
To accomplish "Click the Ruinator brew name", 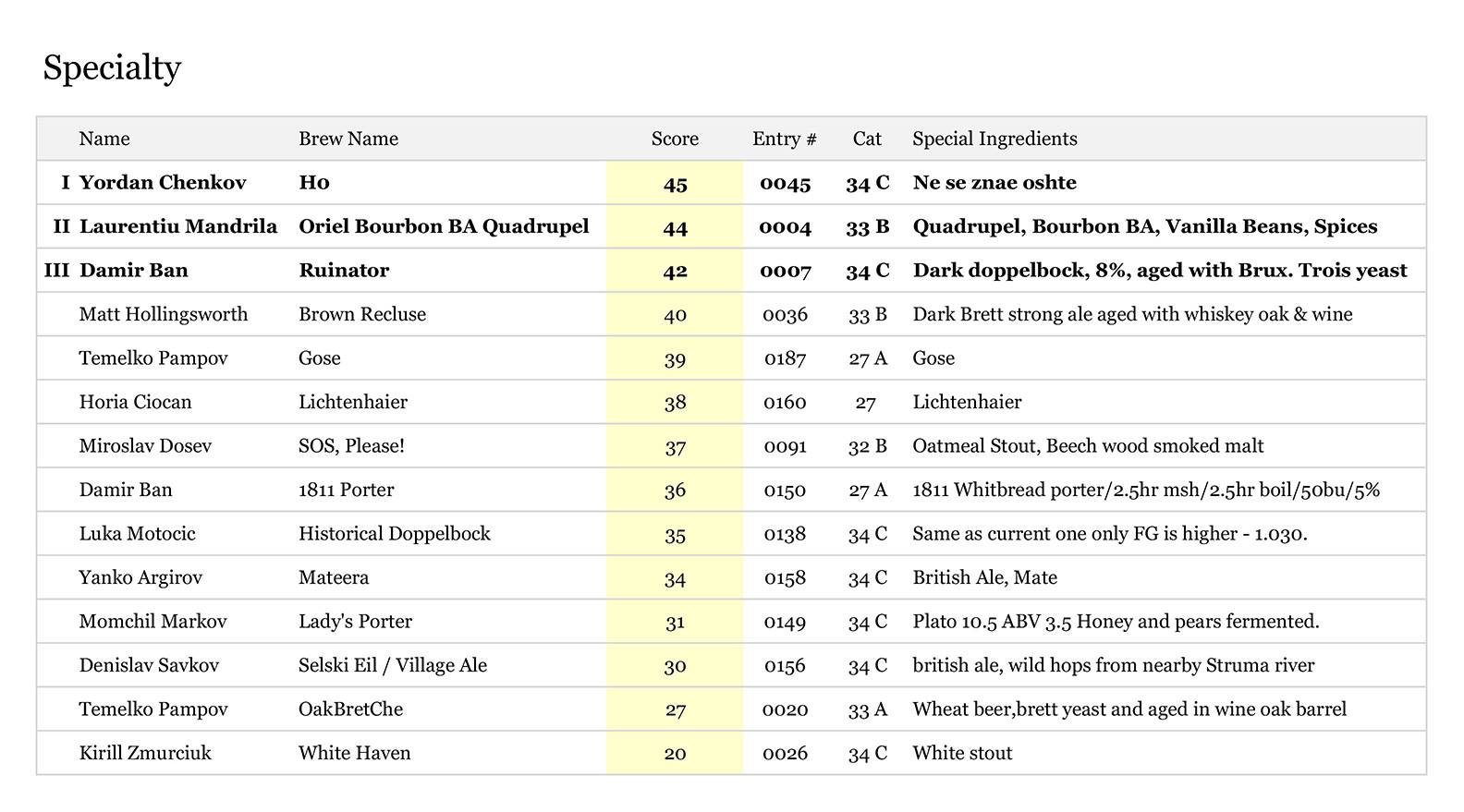I will point(344,271).
